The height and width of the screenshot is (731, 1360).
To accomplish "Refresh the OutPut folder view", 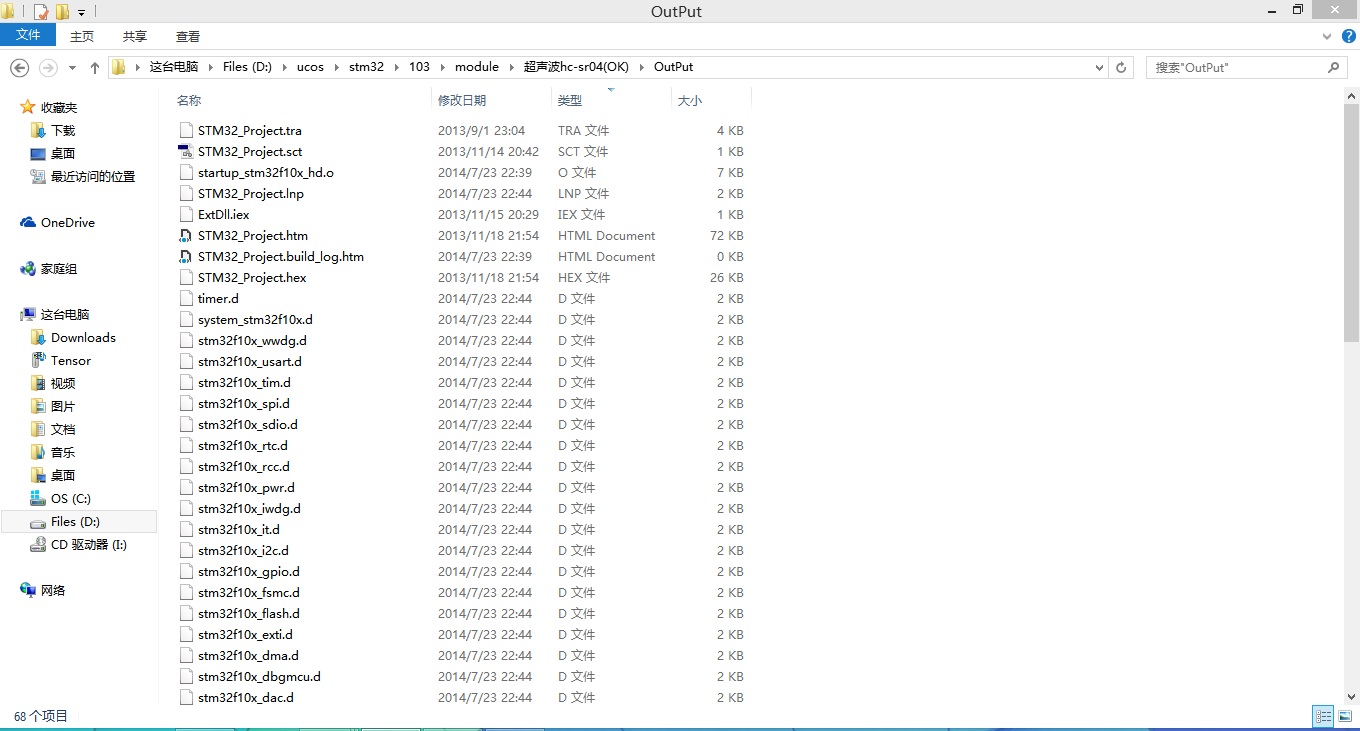I will (x=1121, y=67).
